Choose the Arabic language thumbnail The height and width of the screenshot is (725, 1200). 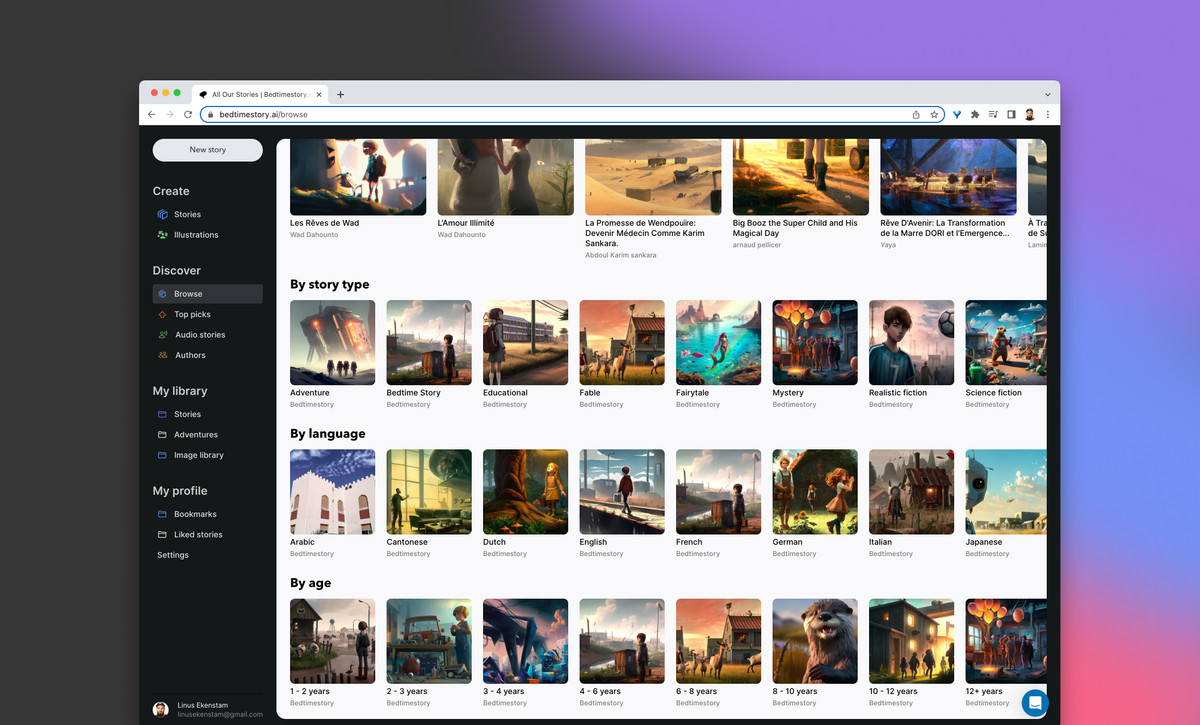tap(332, 492)
